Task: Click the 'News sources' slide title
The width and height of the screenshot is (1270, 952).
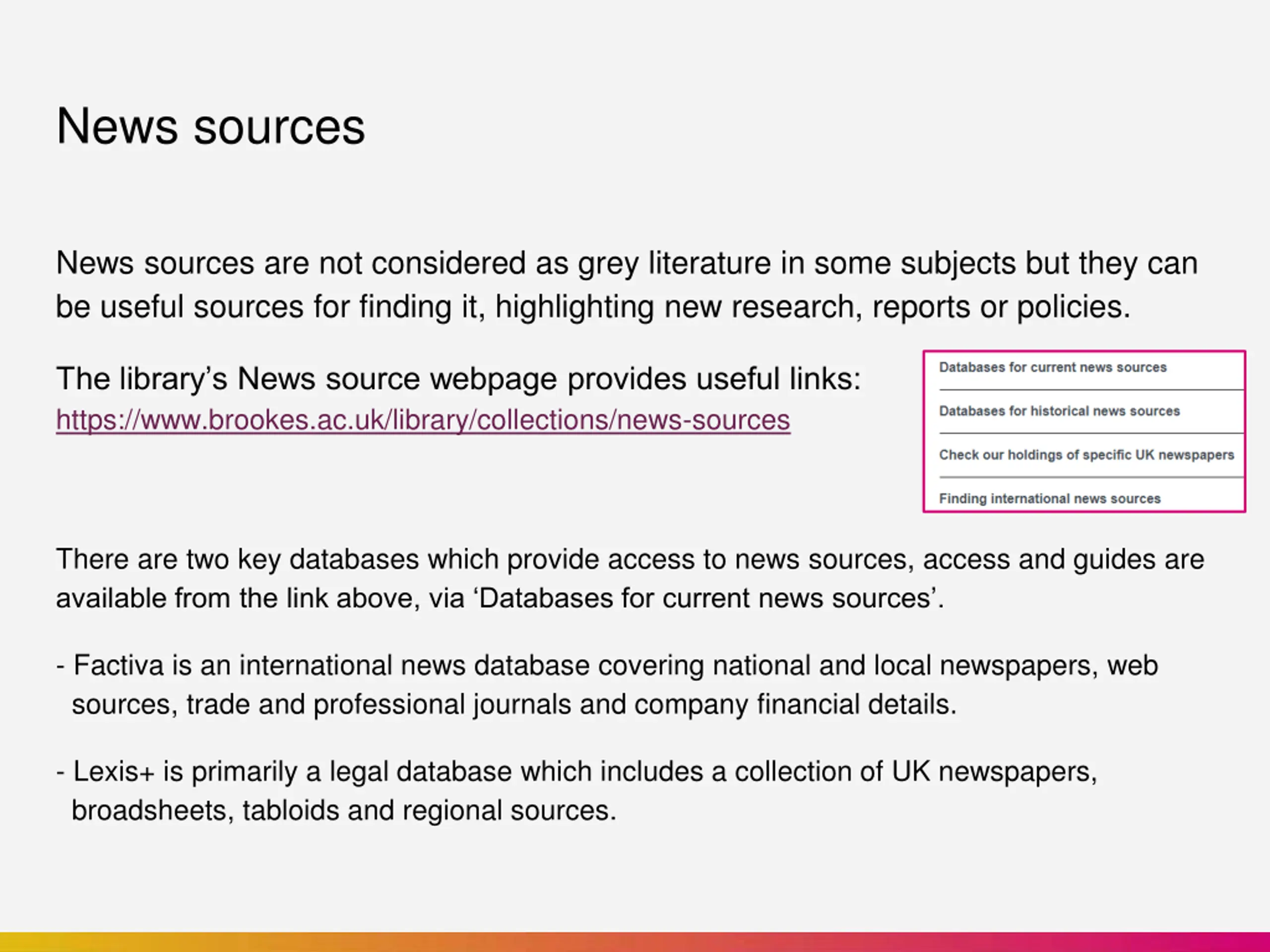Action: [210, 126]
